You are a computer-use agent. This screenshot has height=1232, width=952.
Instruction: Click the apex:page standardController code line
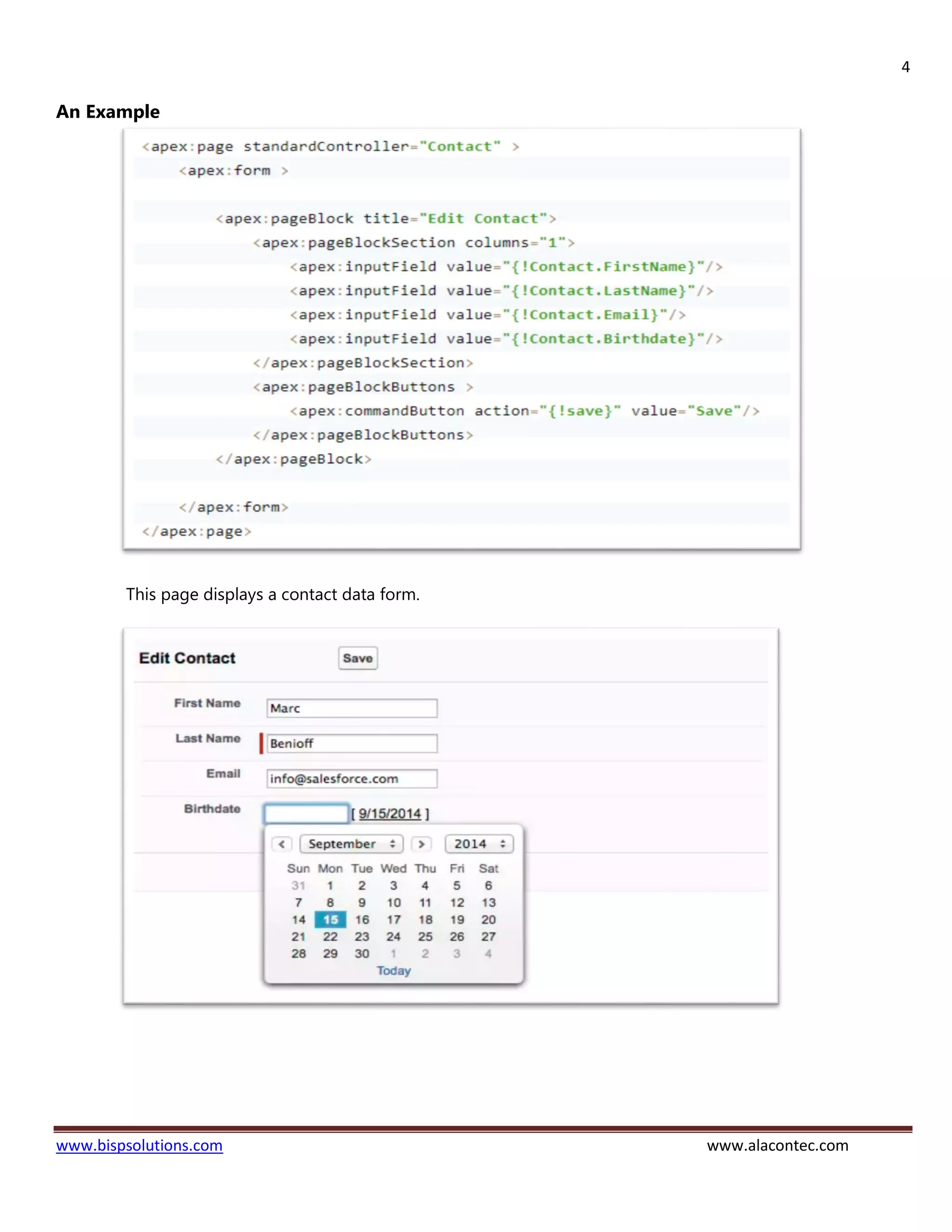[x=331, y=146]
